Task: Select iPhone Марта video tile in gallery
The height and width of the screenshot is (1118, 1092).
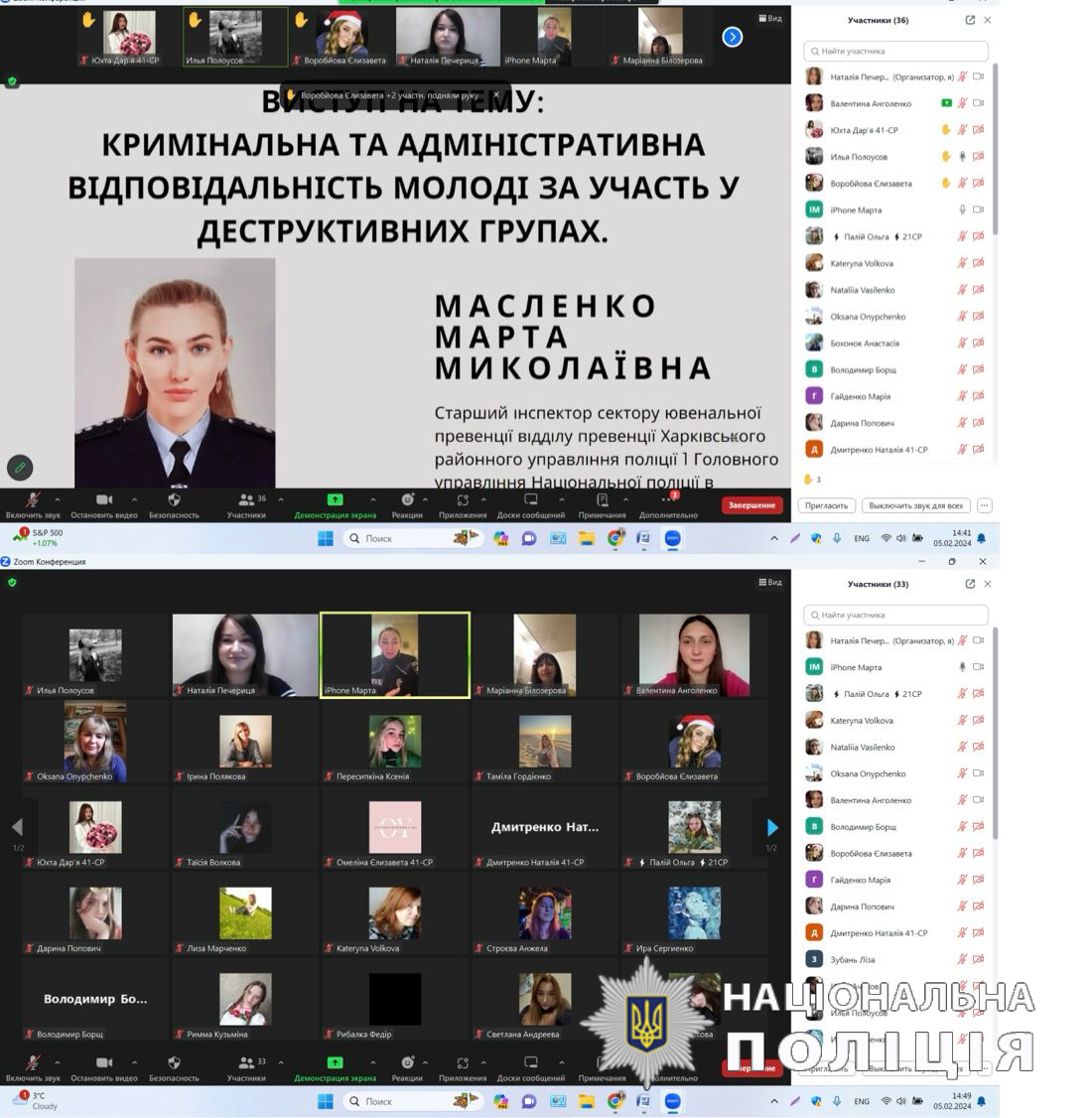Action: pyautogui.click(x=395, y=654)
